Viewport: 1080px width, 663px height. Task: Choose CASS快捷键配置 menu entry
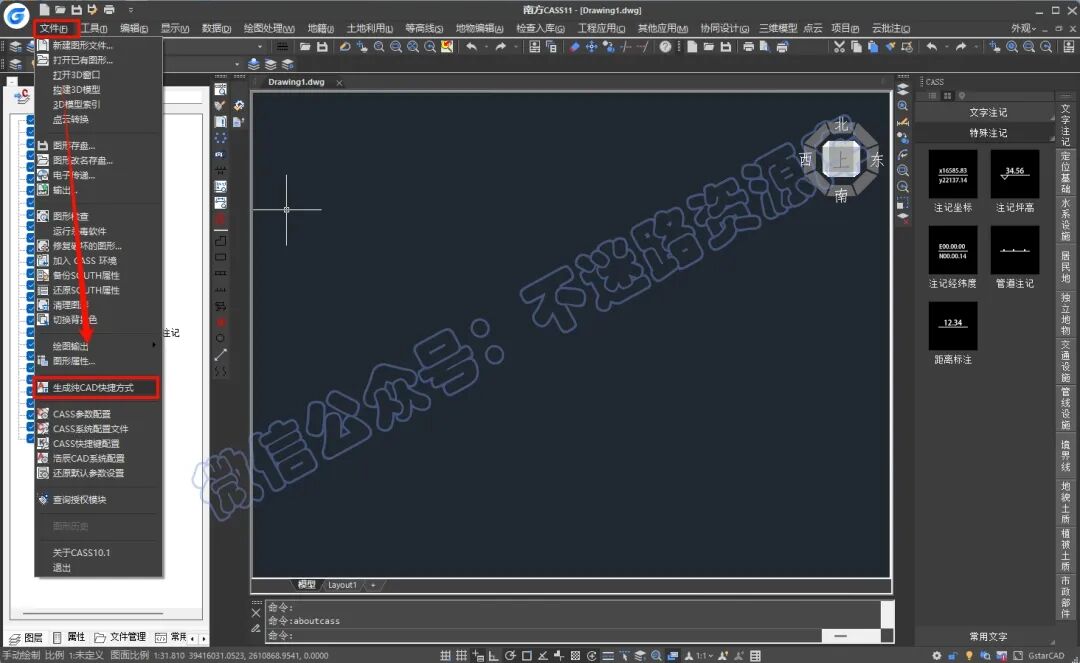98,443
